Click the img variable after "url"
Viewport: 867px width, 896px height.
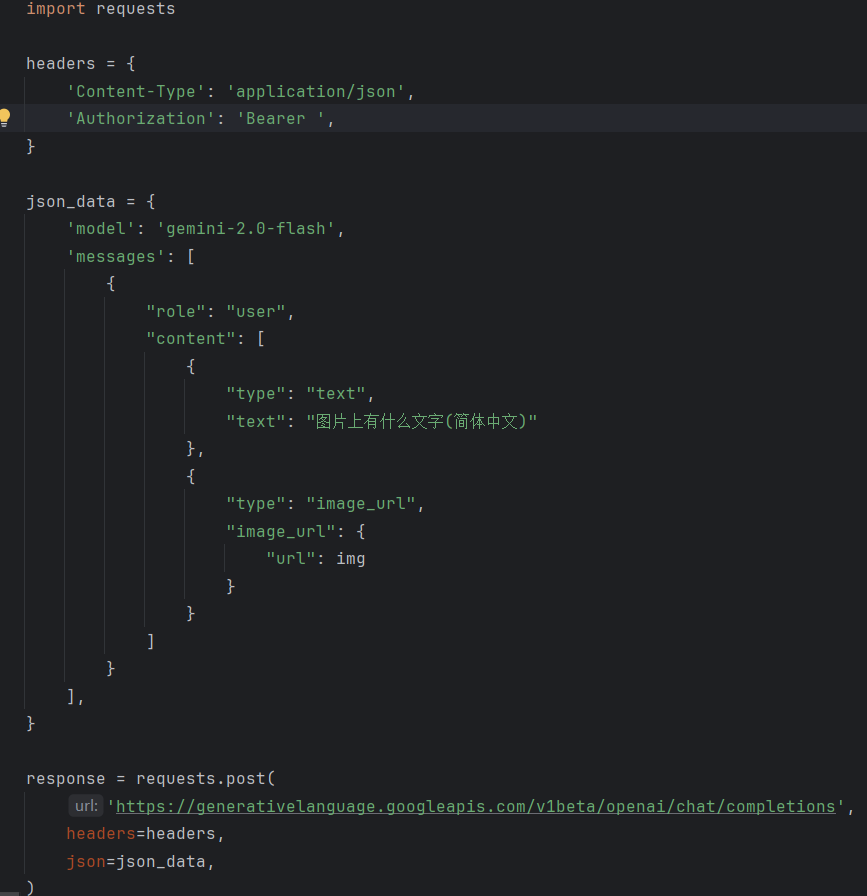[350, 559]
